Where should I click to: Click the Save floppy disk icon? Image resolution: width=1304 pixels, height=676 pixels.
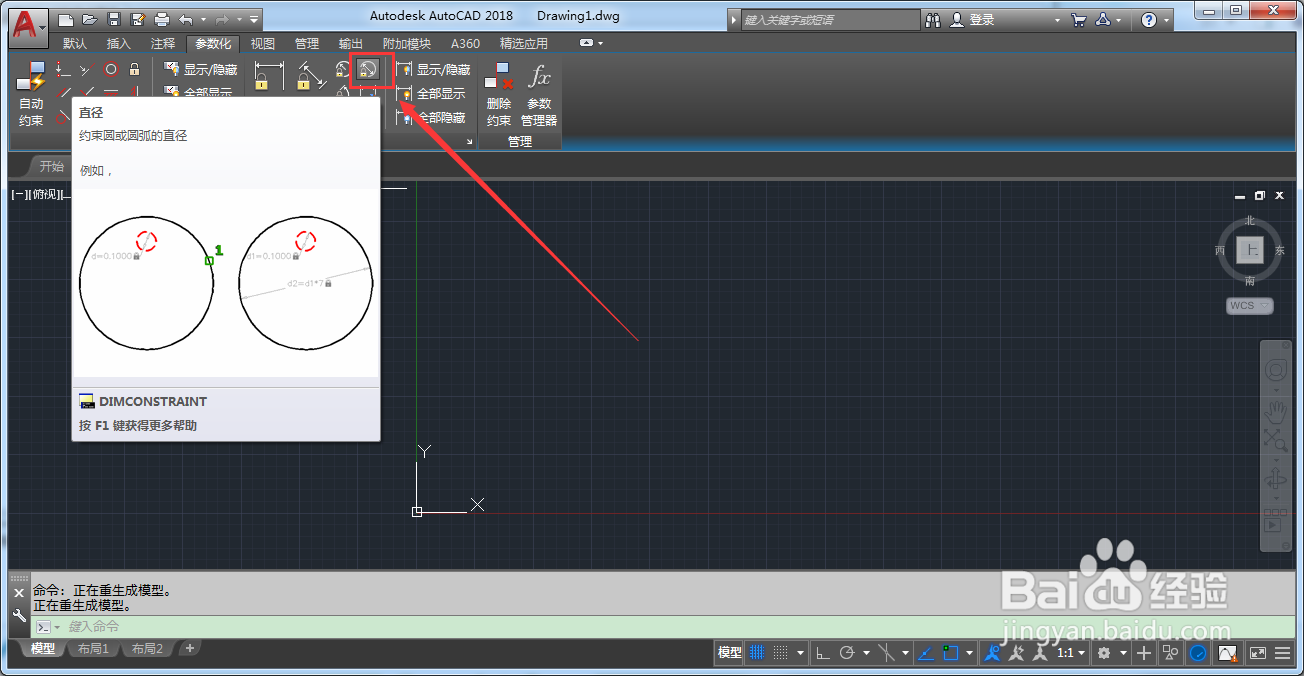114,19
